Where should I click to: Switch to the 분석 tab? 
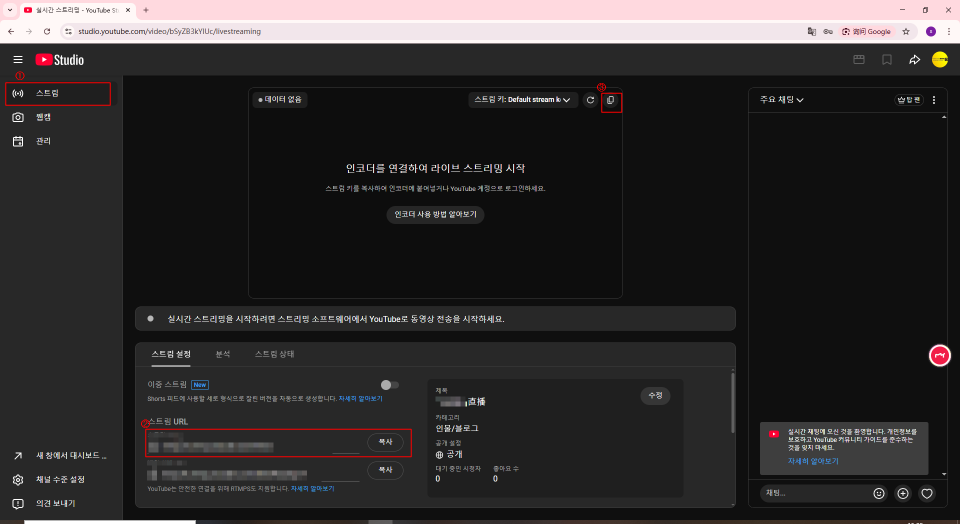pos(223,354)
